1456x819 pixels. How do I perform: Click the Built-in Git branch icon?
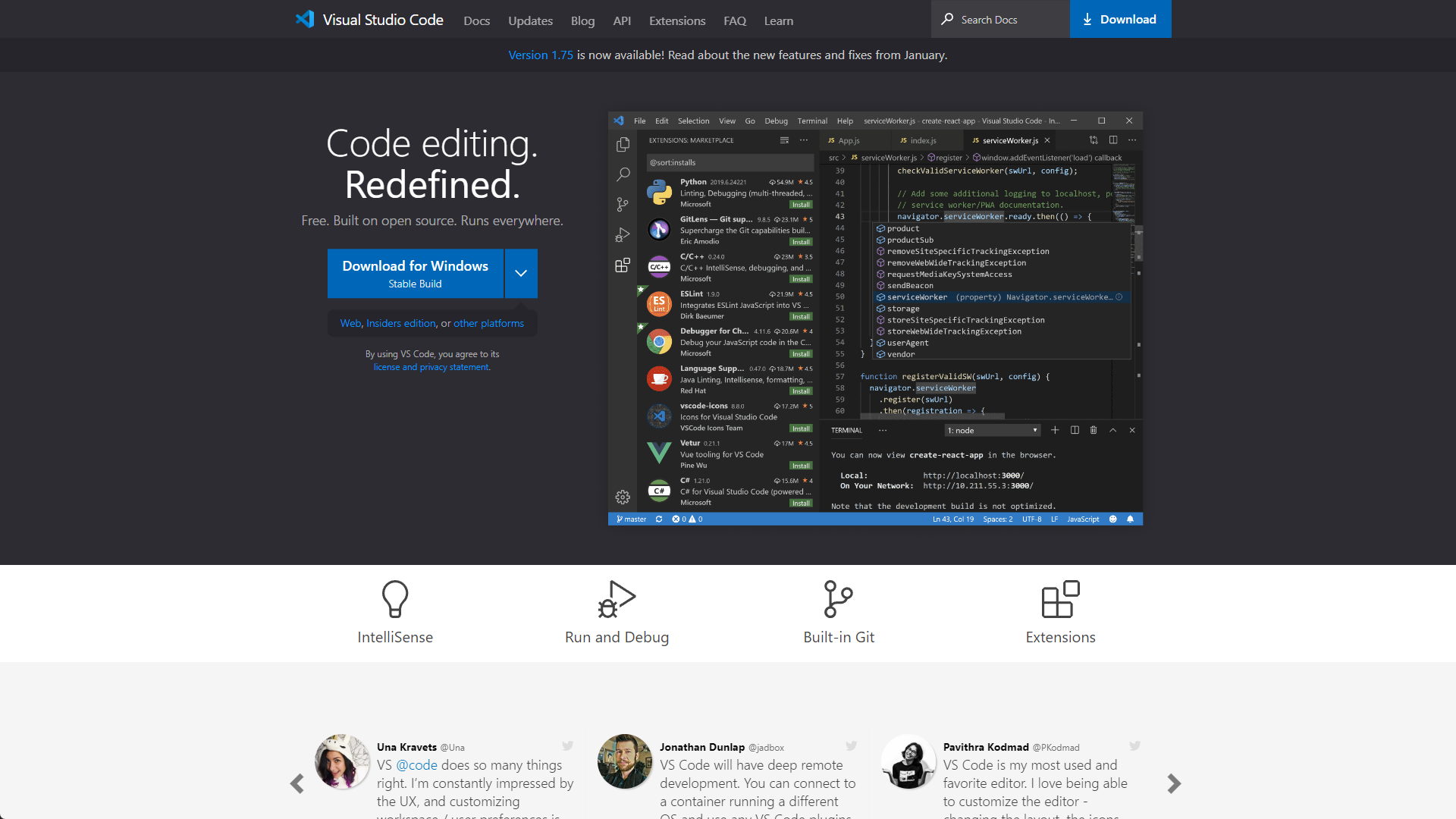[x=838, y=598]
